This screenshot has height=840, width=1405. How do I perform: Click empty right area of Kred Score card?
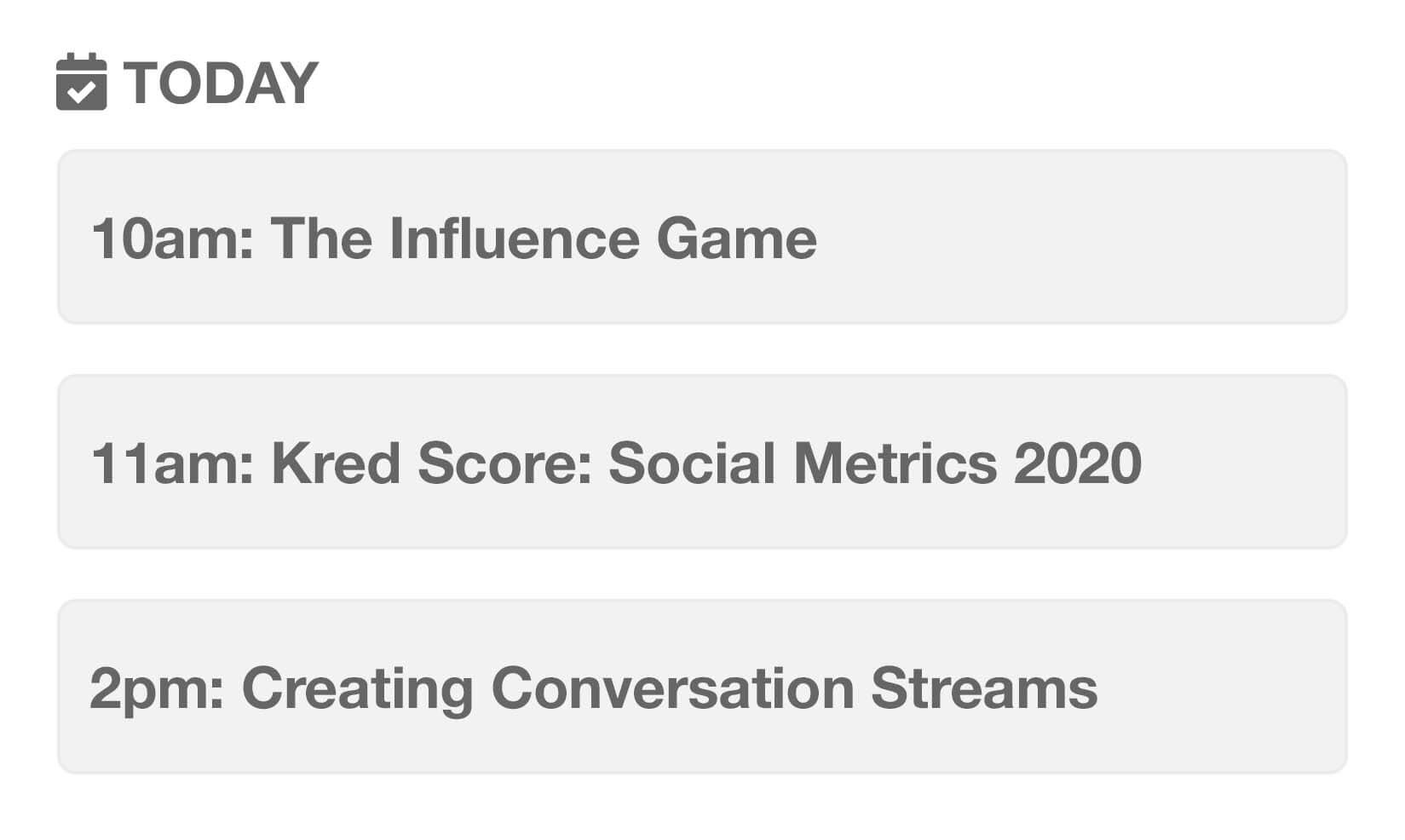click(x=1244, y=462)
